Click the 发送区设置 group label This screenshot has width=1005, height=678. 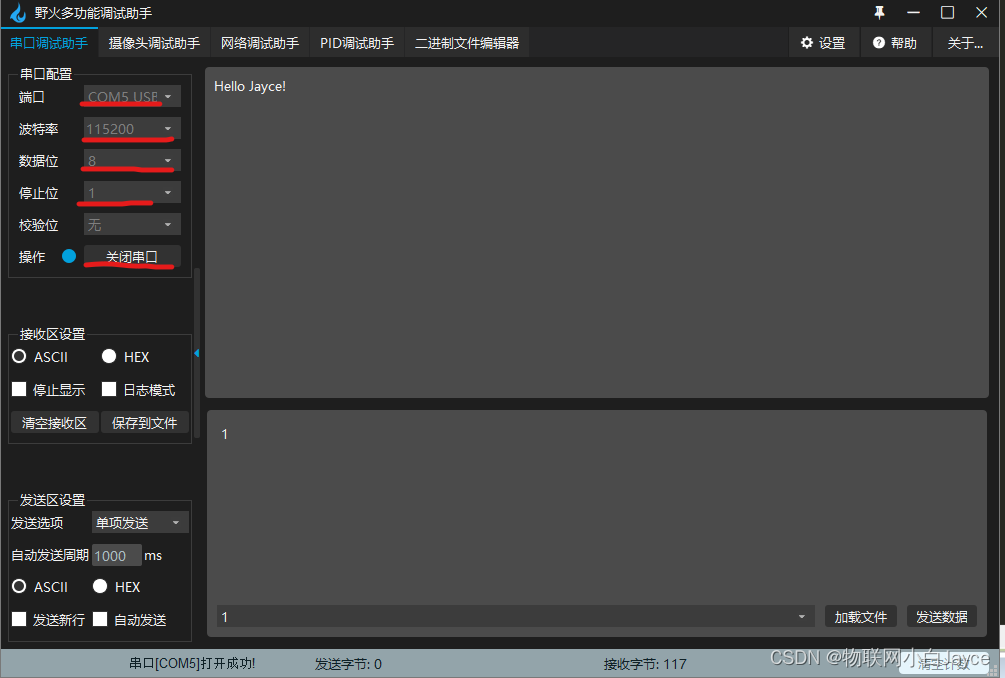click(53, 500)
